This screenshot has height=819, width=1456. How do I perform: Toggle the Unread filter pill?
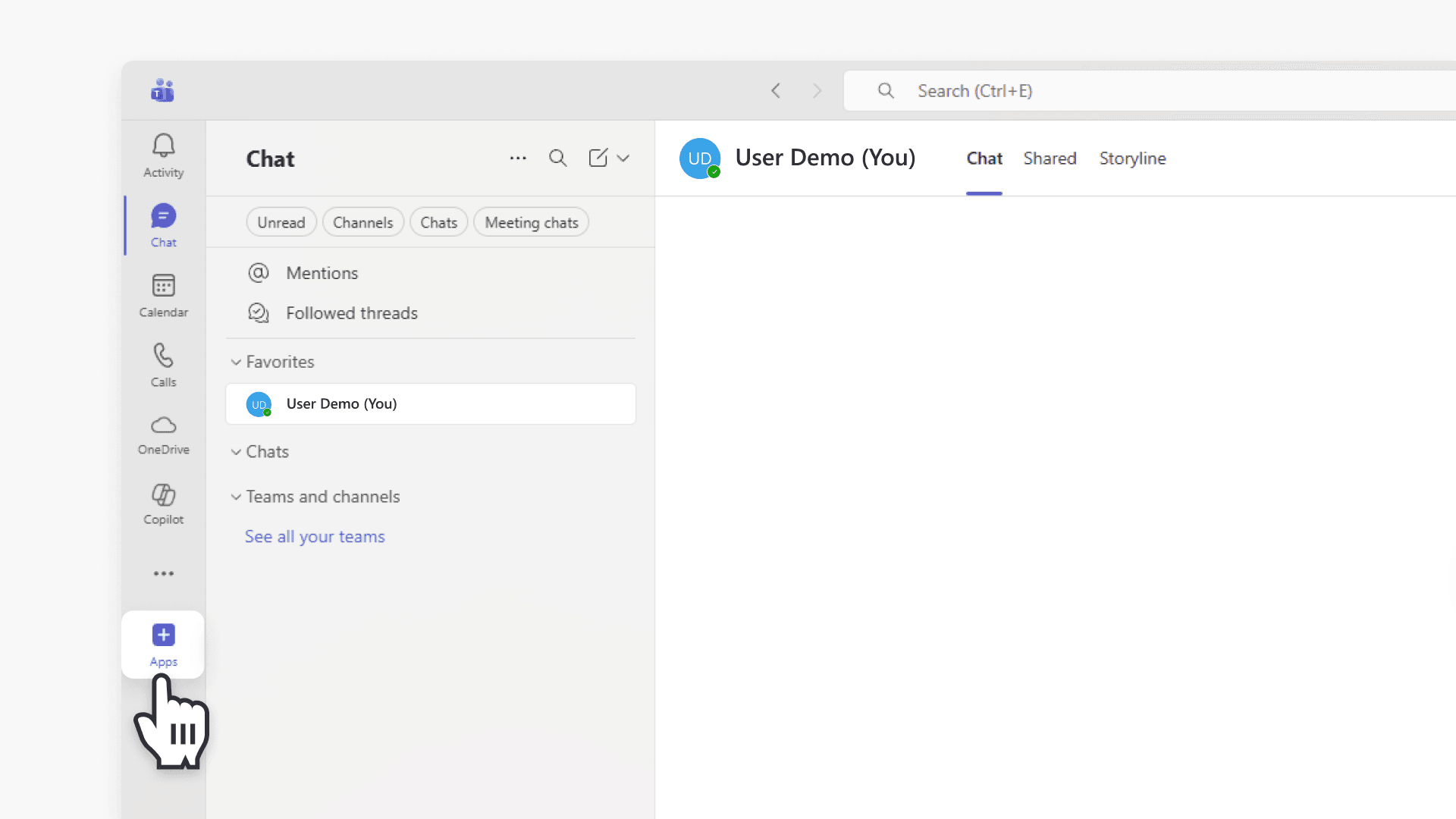point(281,221)
